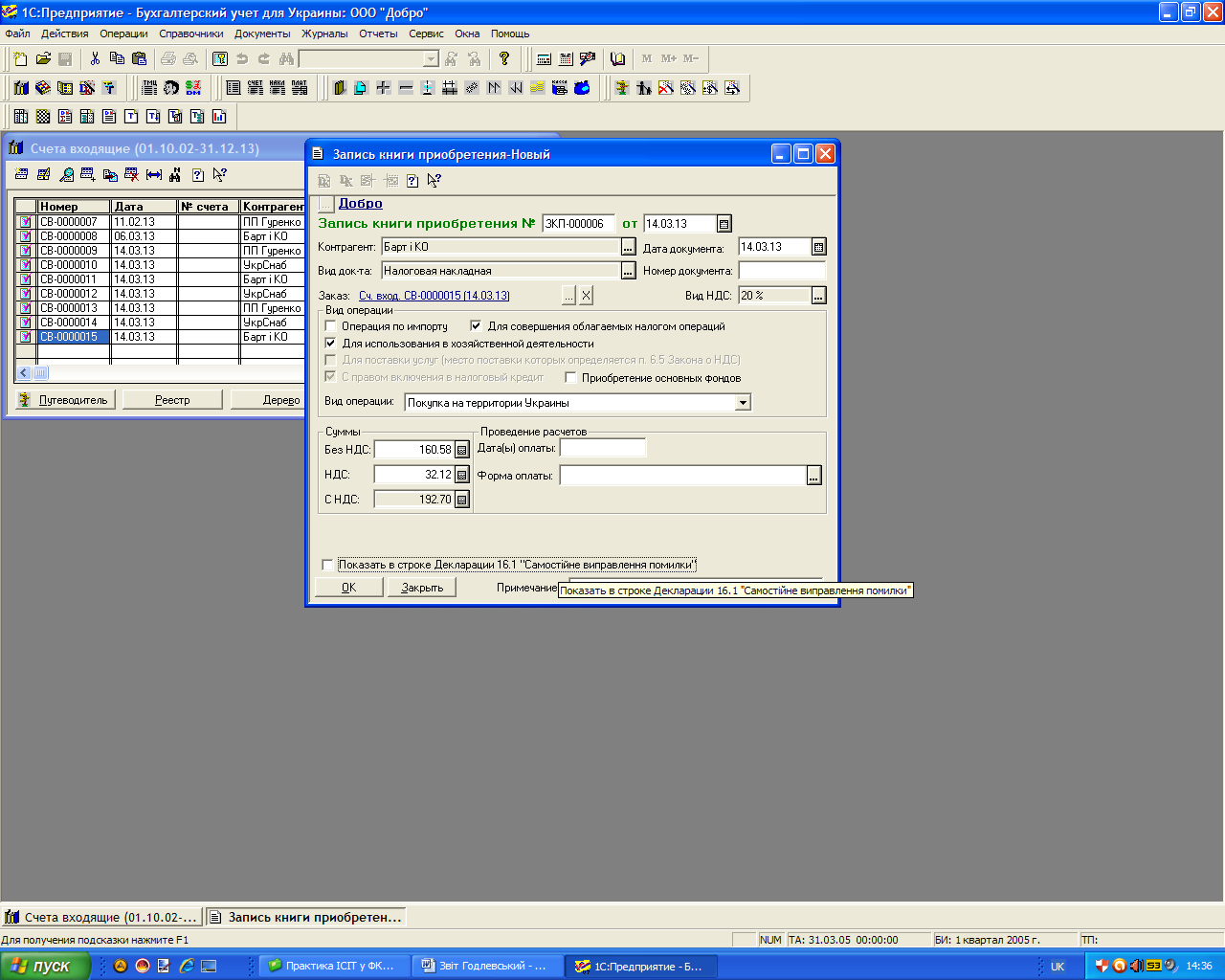Open calculator for НДС amount
This screenshot has height=980, width=1225.
[x=462, y=475]
